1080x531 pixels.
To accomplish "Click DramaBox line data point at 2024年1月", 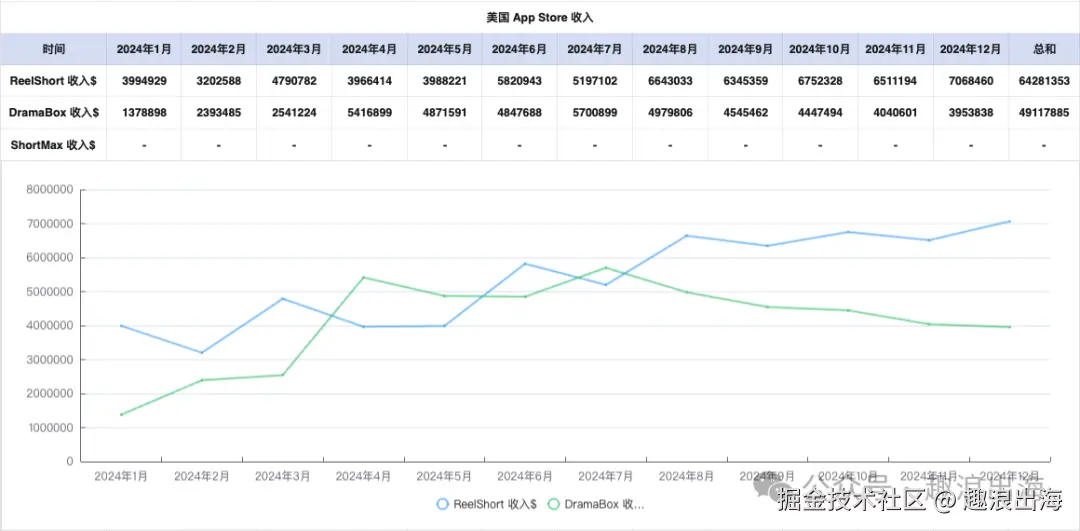I will click(x=121, y=415).
